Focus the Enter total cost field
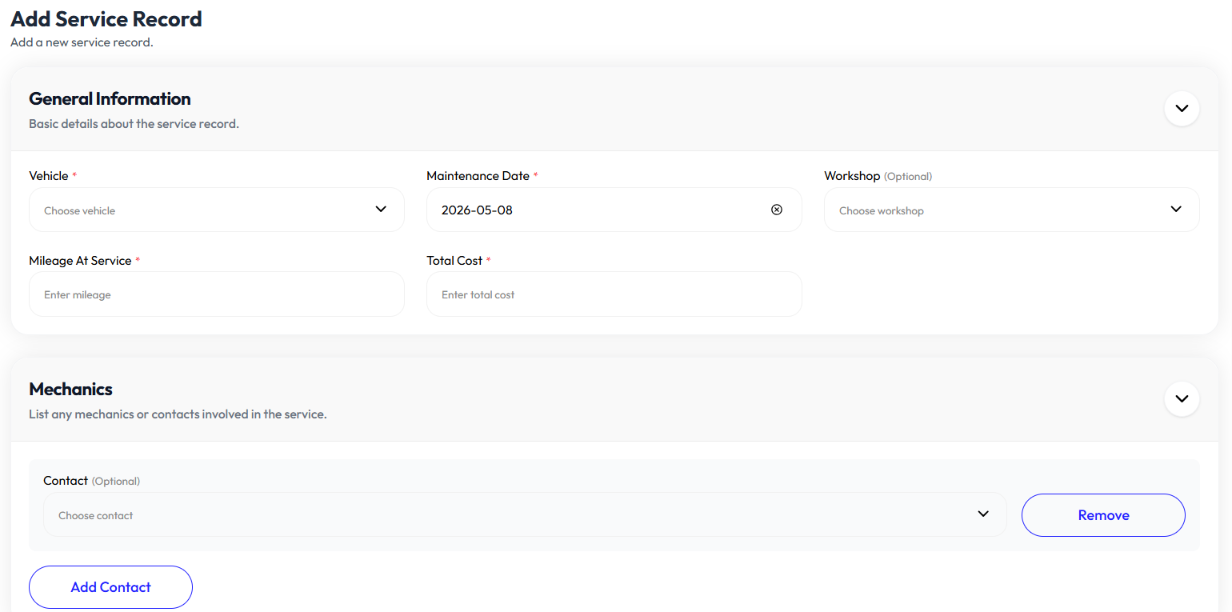The width and height of the screenshot is (1232, 612). pos(614,295)
